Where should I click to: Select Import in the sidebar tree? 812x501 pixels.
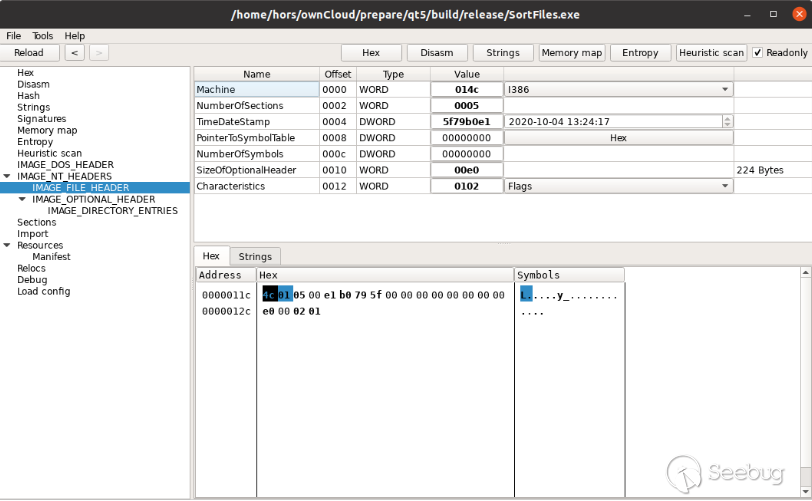tap(32, 234)
